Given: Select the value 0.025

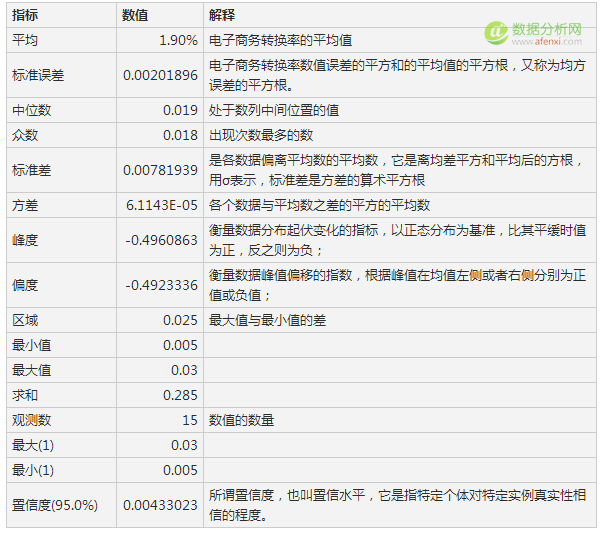Looking at the screenshot, I should [x=180, y=320].
